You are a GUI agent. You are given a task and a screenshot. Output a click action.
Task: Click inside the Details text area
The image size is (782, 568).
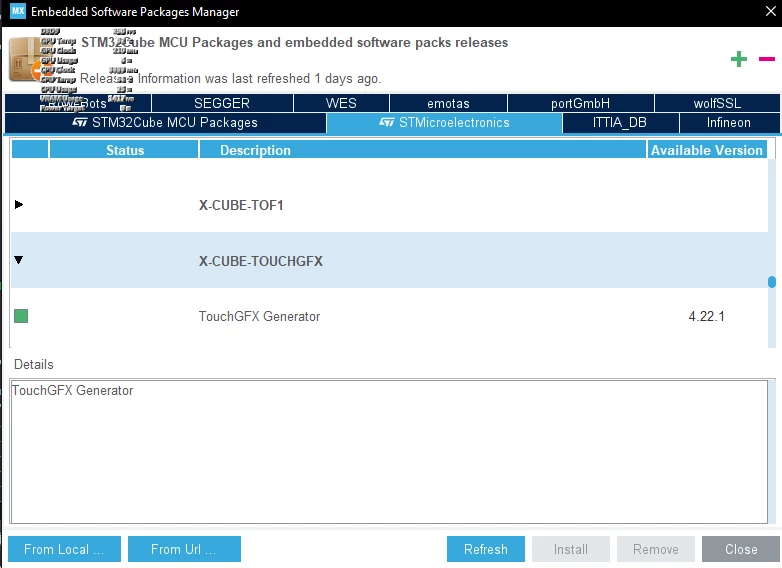(389, 452)
